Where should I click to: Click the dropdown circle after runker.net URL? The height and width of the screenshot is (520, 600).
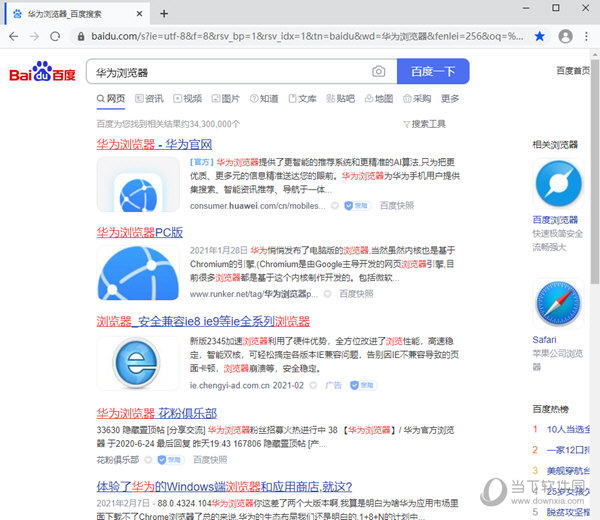point(327,294)
